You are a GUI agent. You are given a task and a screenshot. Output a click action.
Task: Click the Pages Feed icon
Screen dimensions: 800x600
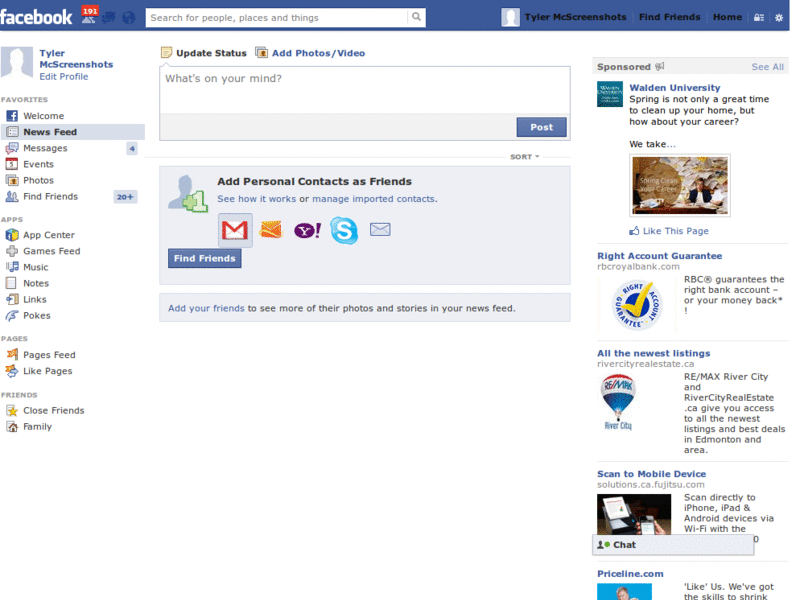[x=12, y=355]
